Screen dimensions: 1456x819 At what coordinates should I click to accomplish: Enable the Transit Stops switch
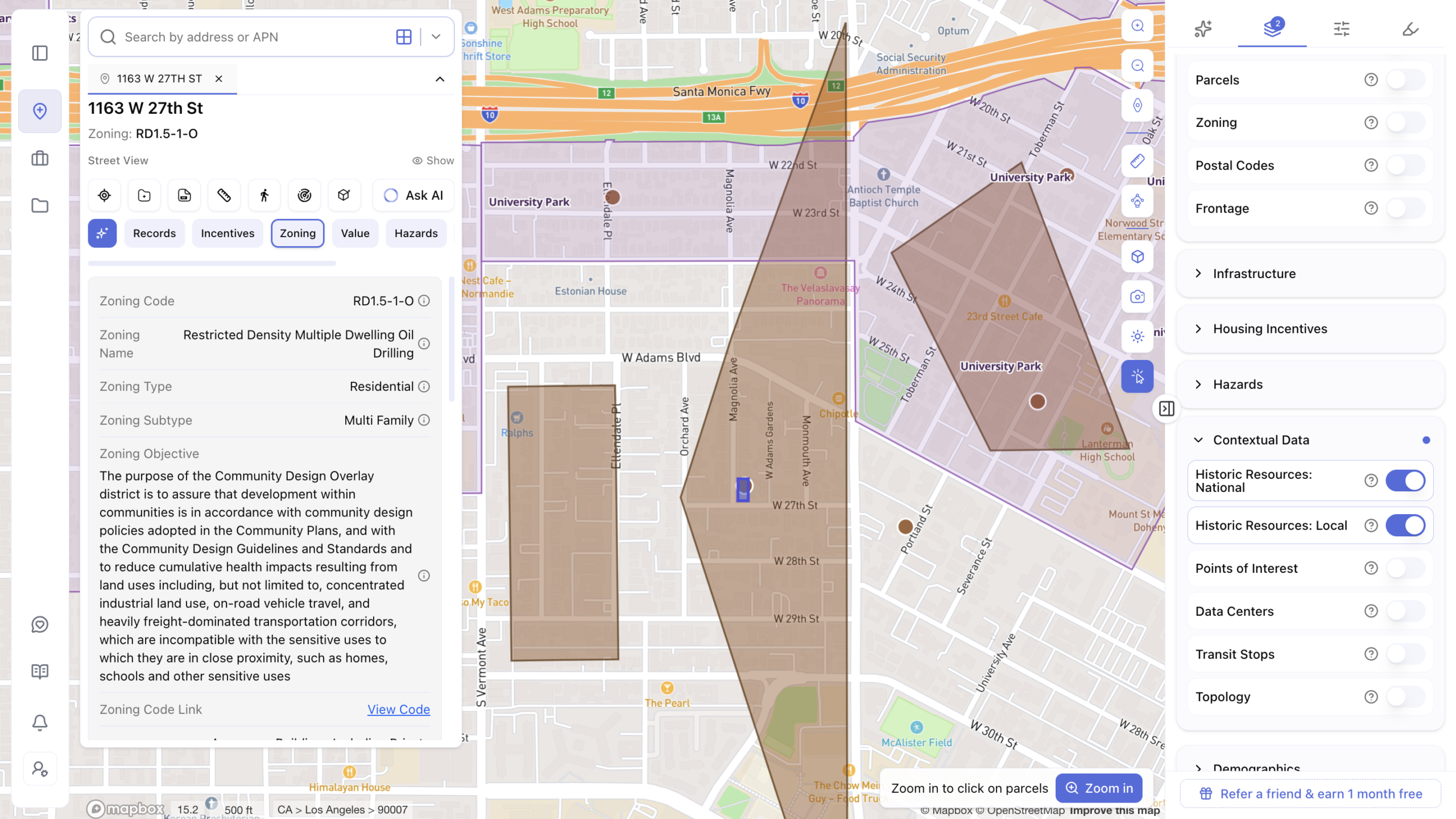tap(1405, 654)
